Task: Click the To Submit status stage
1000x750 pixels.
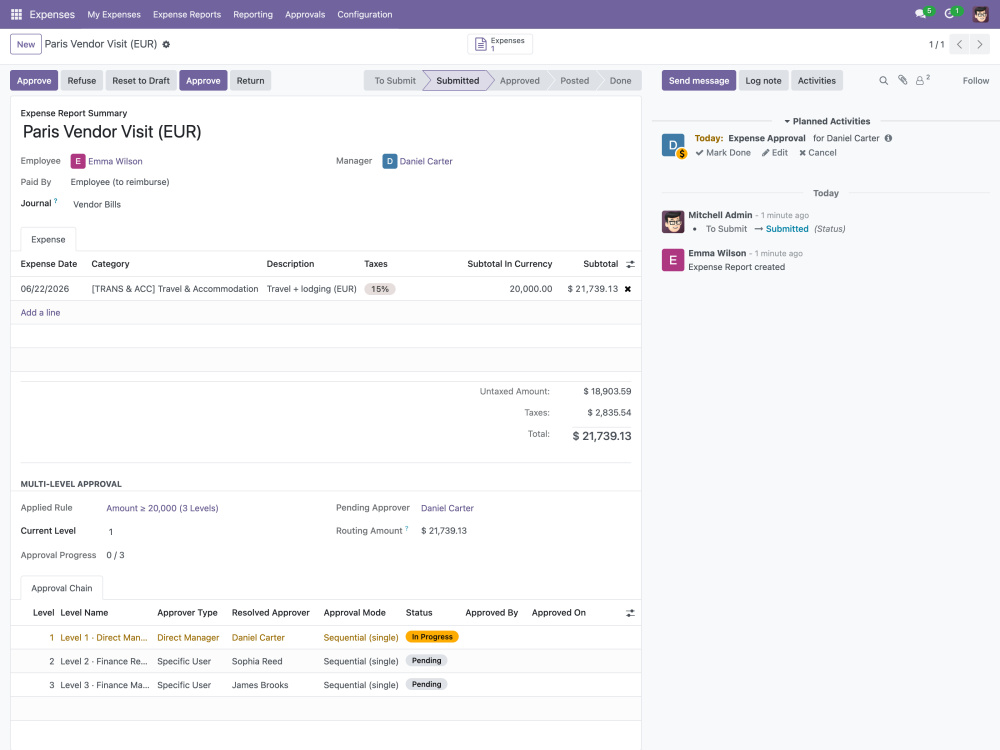Action: pyautogui.click(x=395, y=81)
